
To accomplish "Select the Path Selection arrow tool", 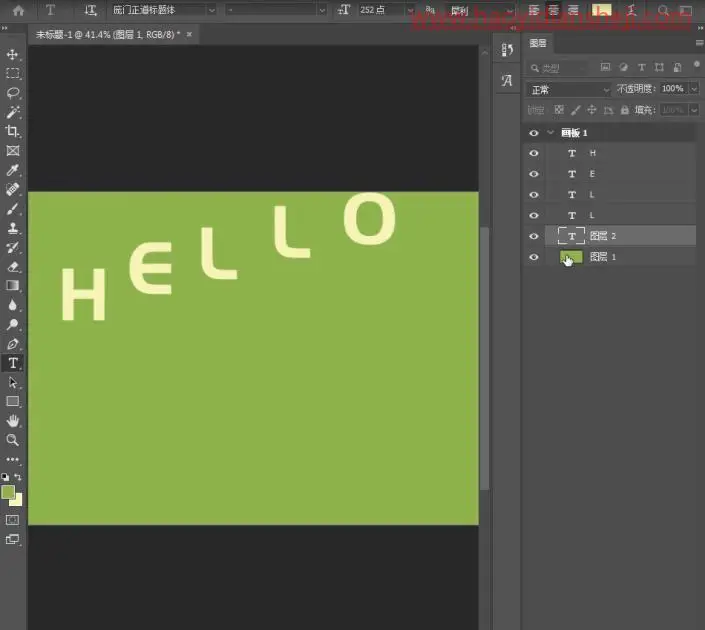I will [13, 382].
